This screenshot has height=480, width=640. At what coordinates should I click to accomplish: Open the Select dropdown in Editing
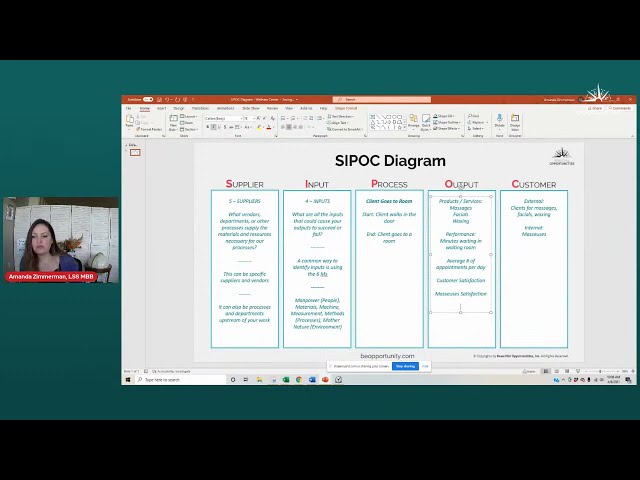pos(476,129)
